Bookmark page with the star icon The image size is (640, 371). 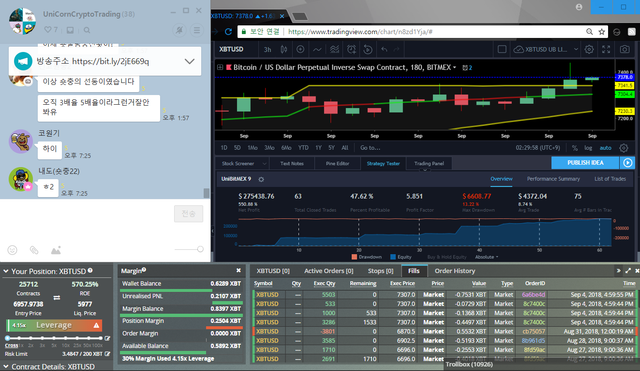point(602,32)
